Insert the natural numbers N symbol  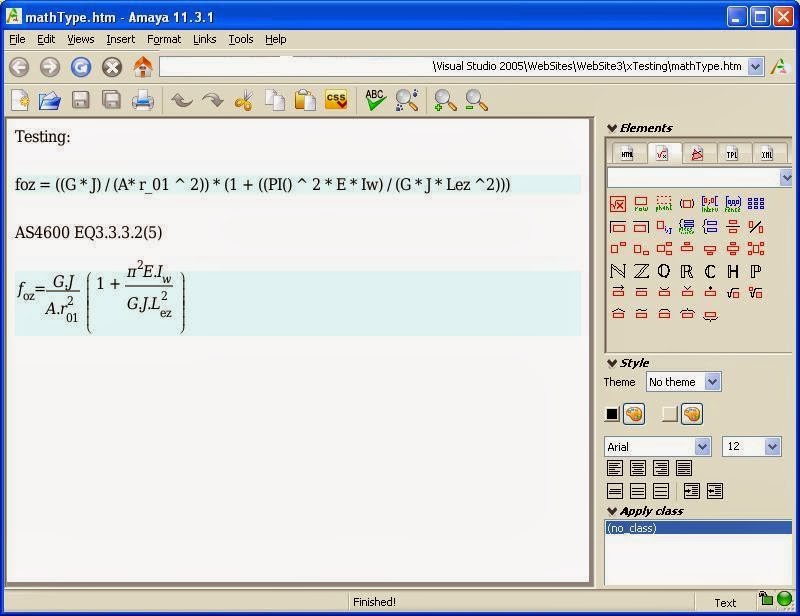[x=618, y=271]
